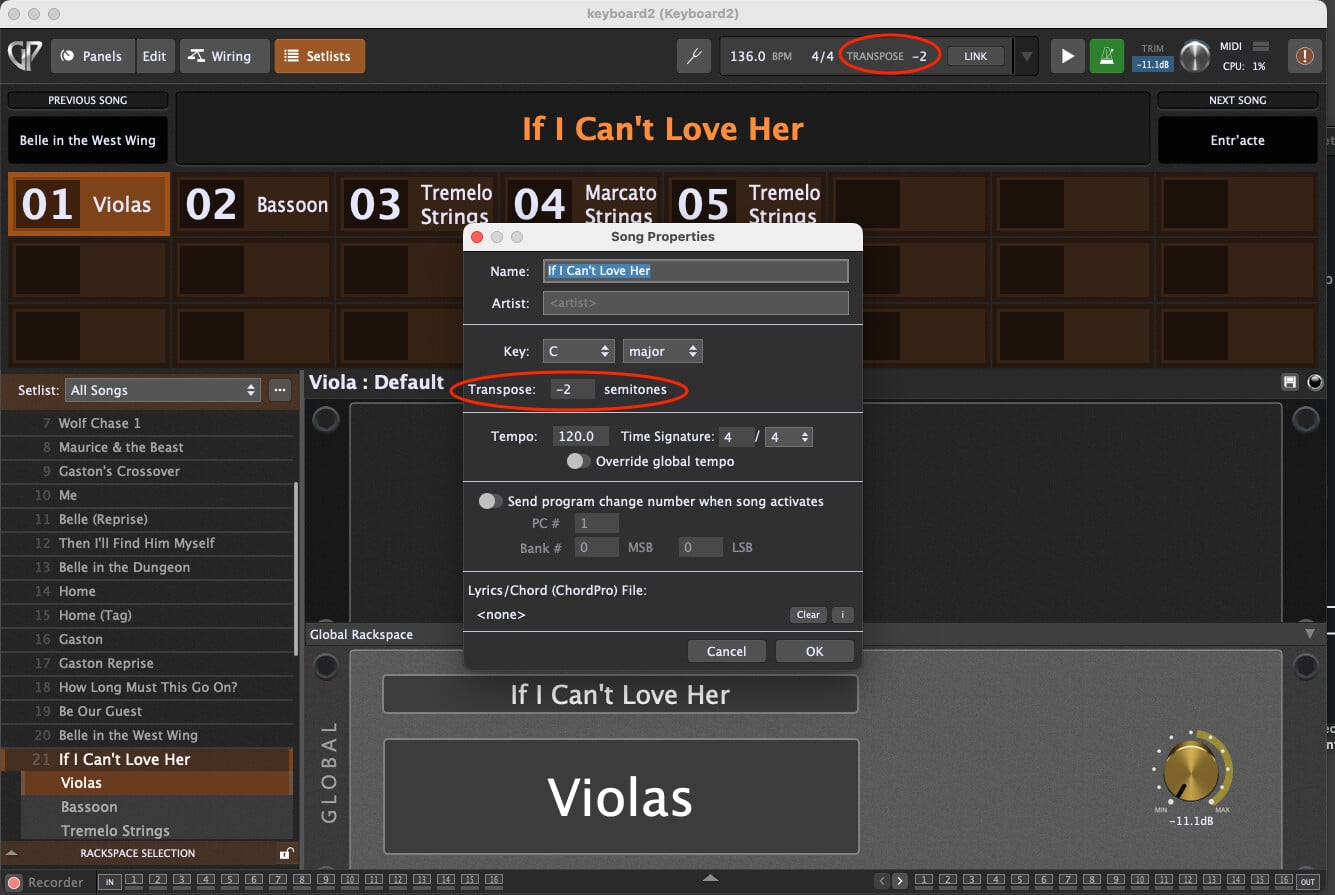Open the Key note dropdown showing C
Screen dimensions: 1335x895
578,351
